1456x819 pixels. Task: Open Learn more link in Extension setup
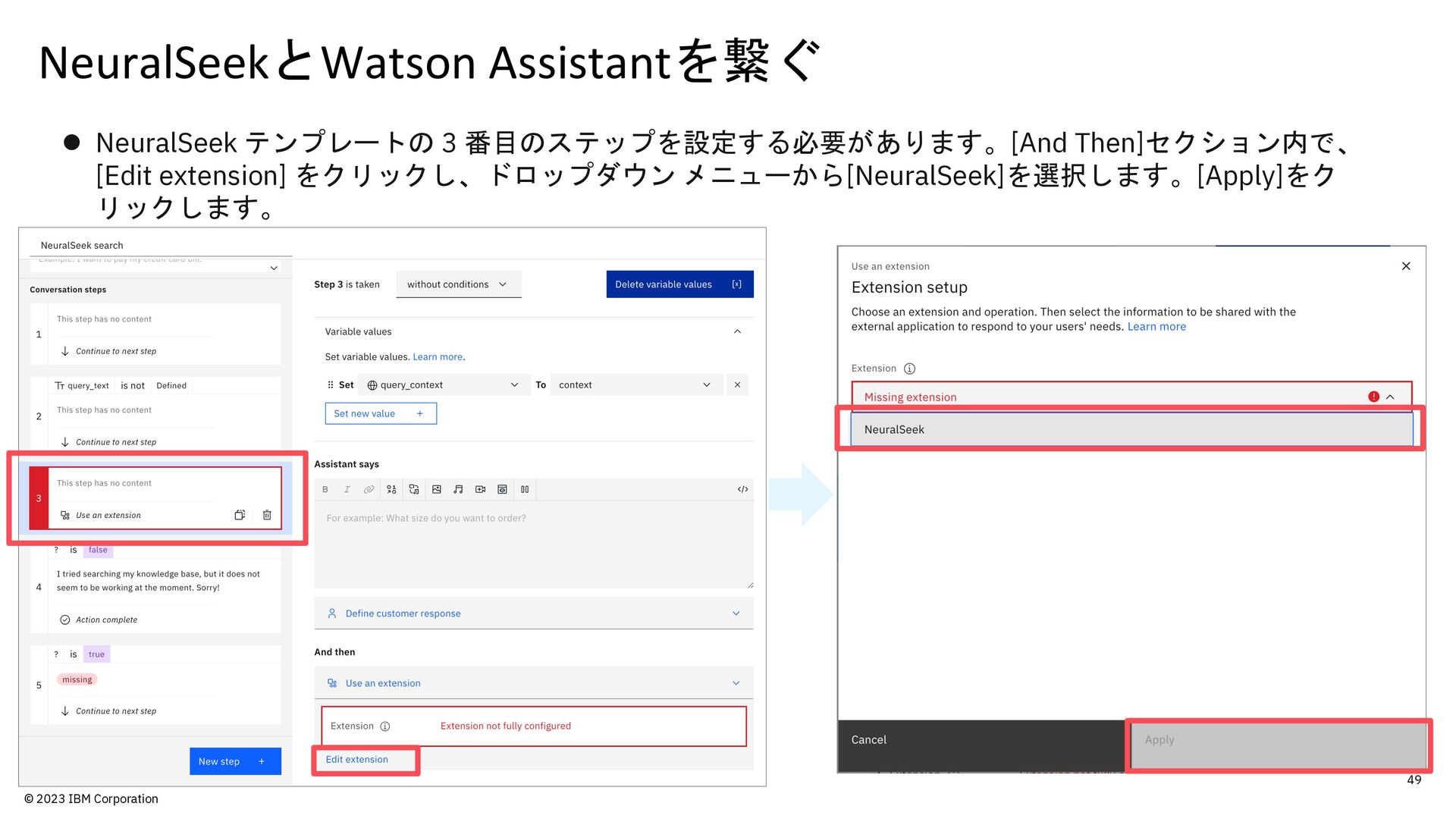tap(1156, 327)
